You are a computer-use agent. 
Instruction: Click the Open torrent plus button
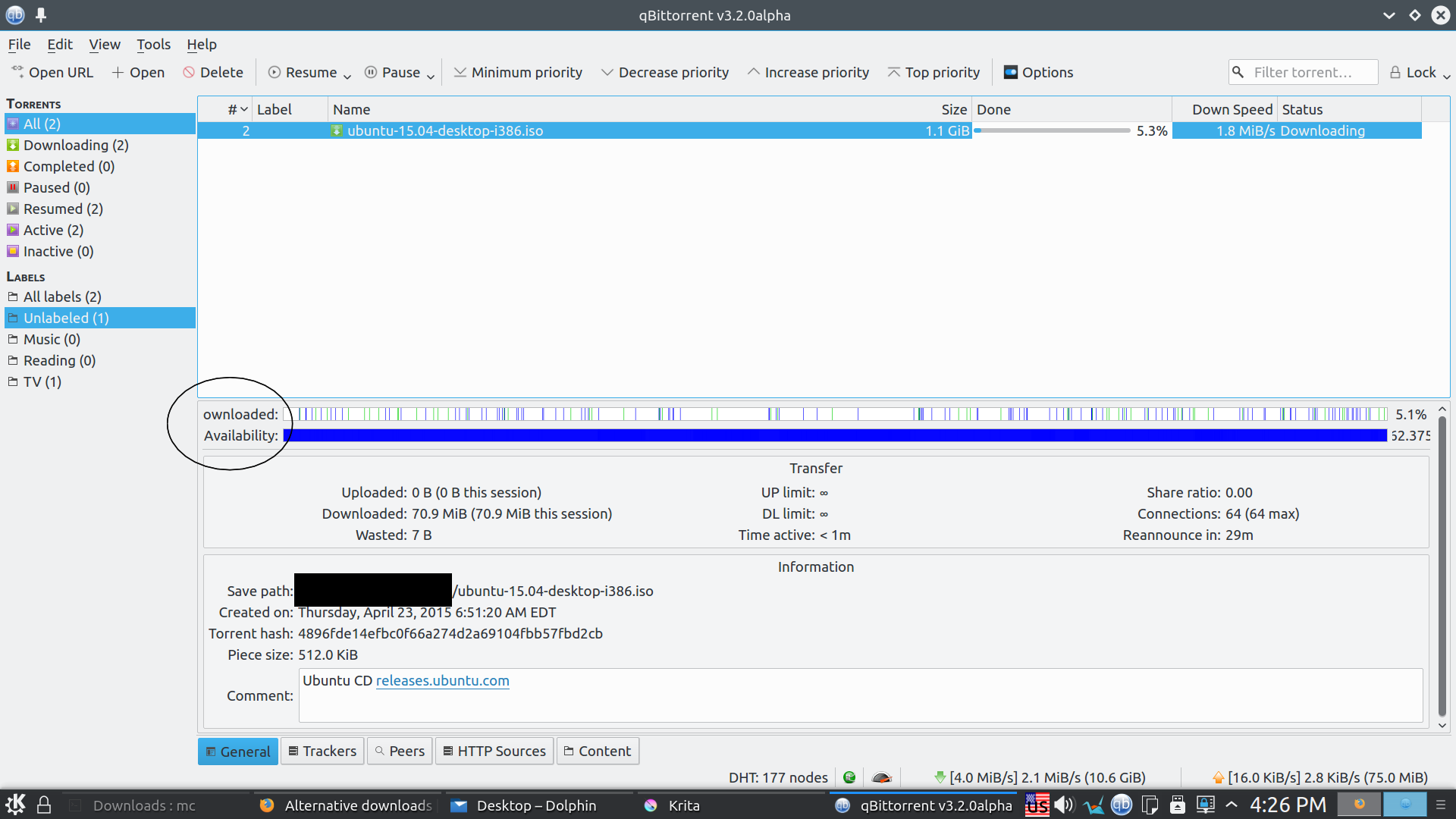point(138,72)
